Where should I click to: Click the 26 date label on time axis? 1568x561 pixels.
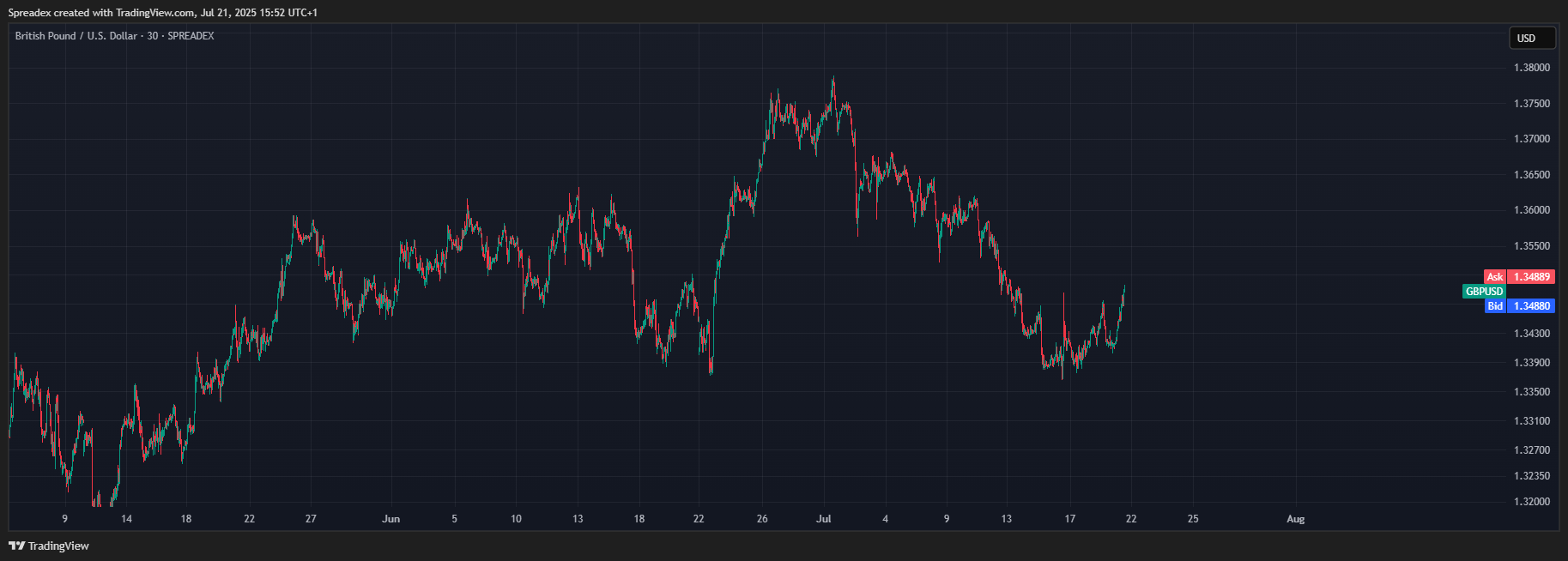(x=762, y=519)
